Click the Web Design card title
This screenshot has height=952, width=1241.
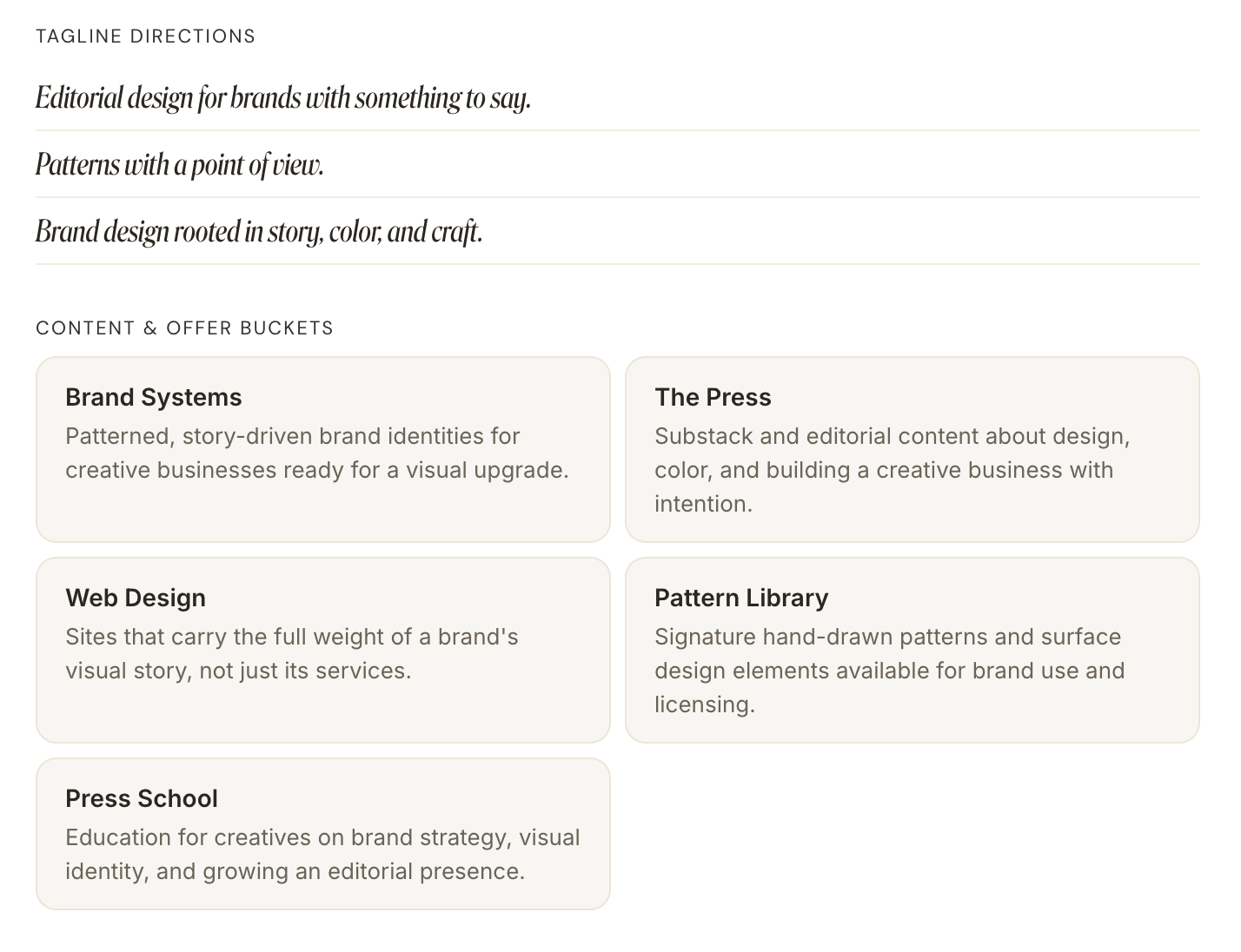tap(136, 598)
